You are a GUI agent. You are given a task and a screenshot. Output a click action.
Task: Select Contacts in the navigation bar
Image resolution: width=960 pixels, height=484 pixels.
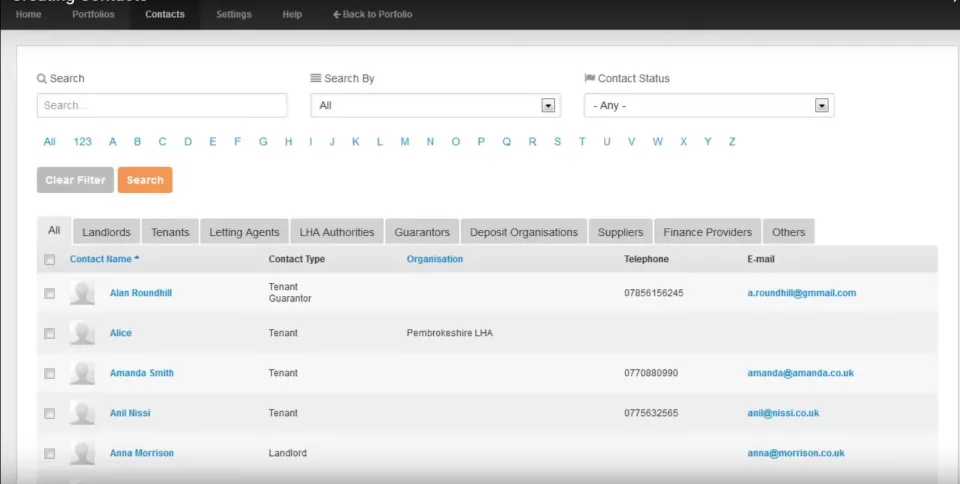tap(165, 14)
